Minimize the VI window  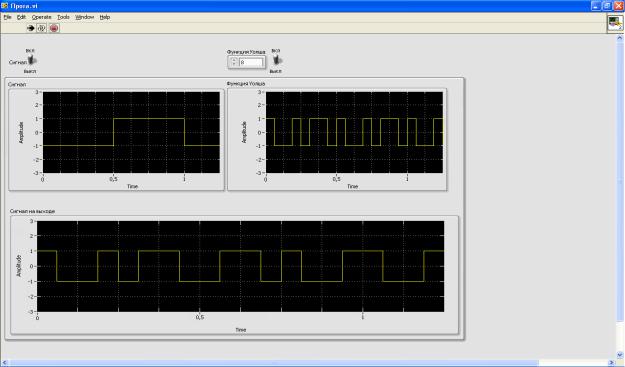click(x=596, y=6)
